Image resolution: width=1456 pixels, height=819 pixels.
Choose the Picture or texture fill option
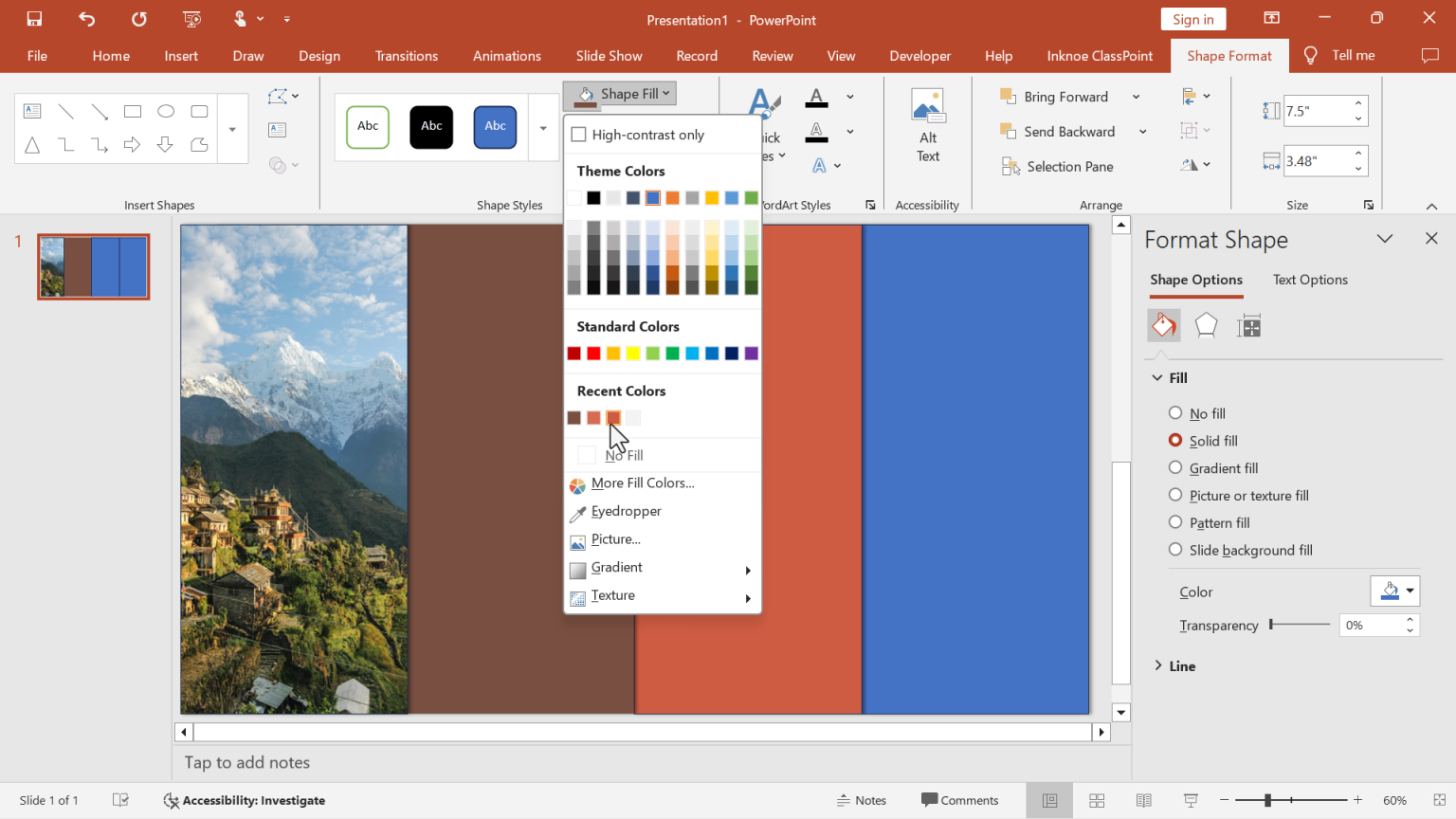(1175, 495)
